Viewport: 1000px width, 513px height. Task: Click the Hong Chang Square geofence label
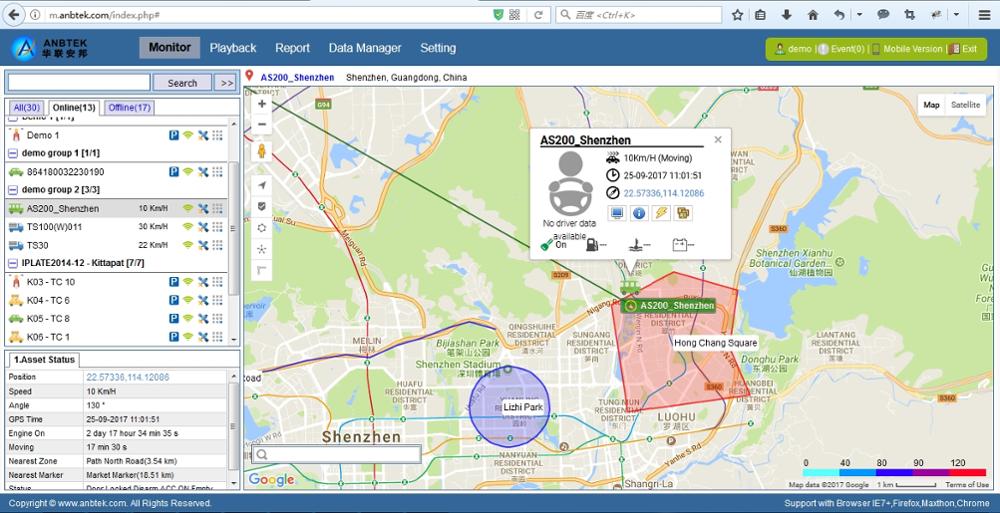pos(716,343)
